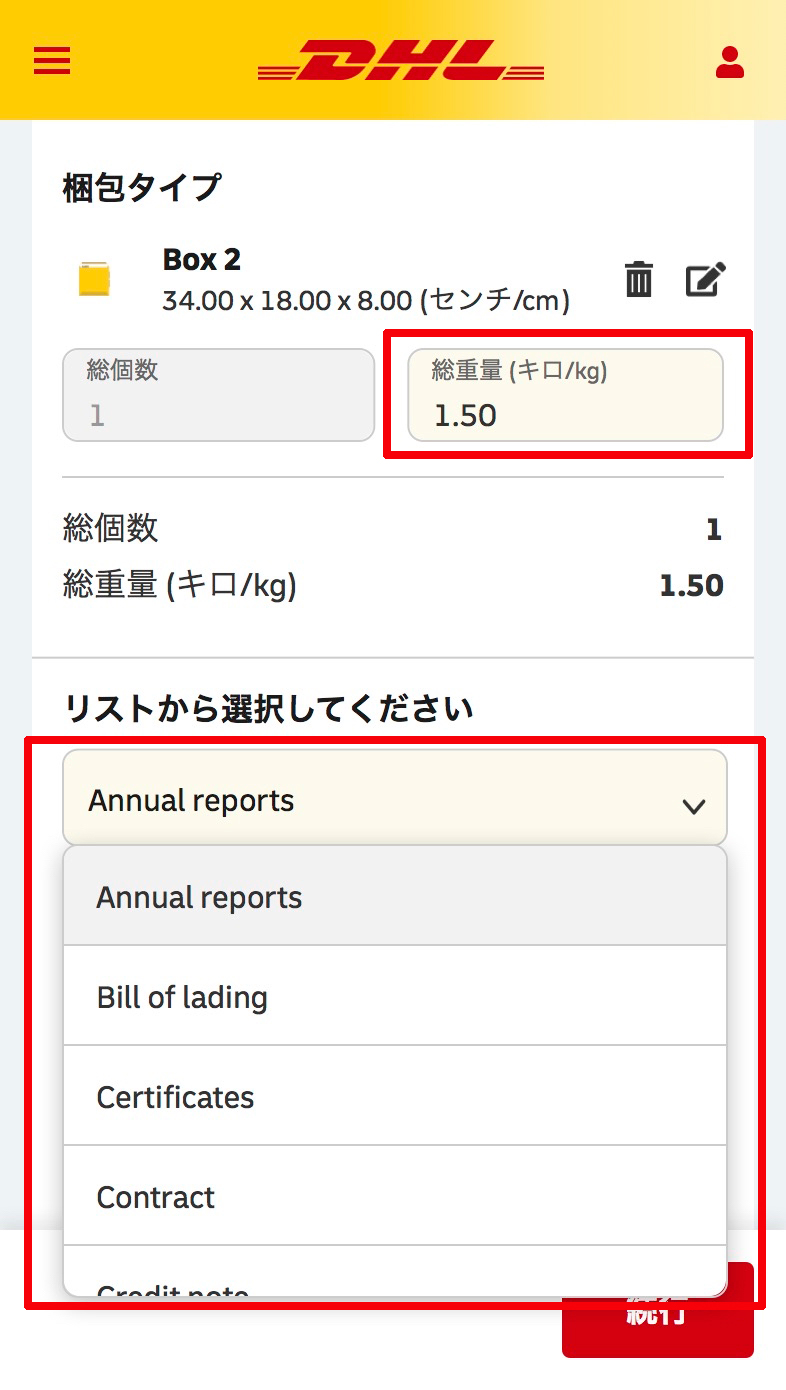
Task: Collapse the document list with the chevron arrow
Action: click(x=693, y=806)
